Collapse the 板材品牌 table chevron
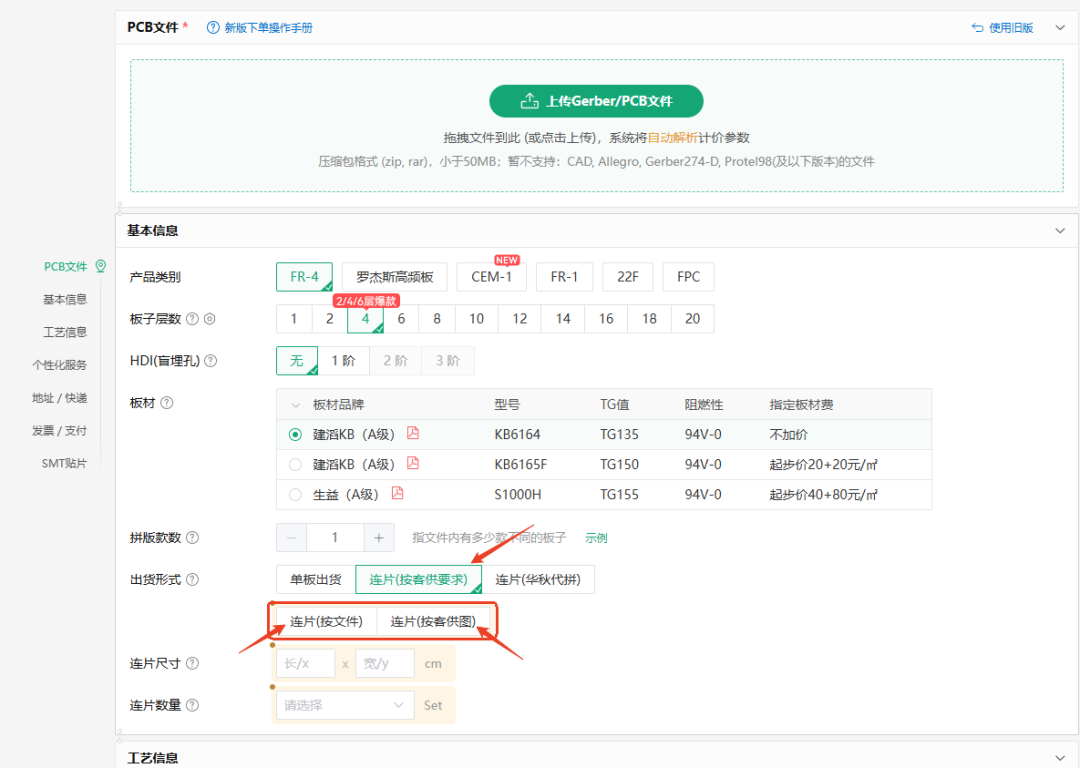 point(295,405)
